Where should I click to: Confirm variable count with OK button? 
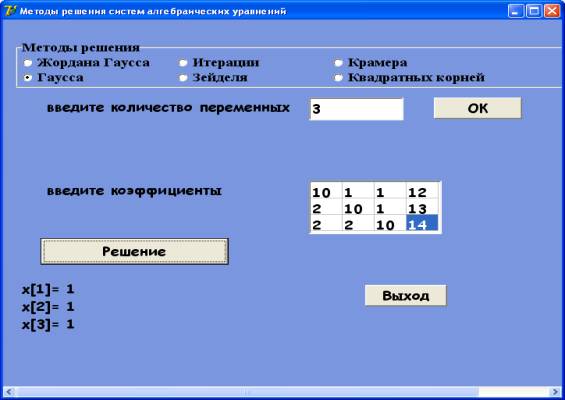(477, 108)
